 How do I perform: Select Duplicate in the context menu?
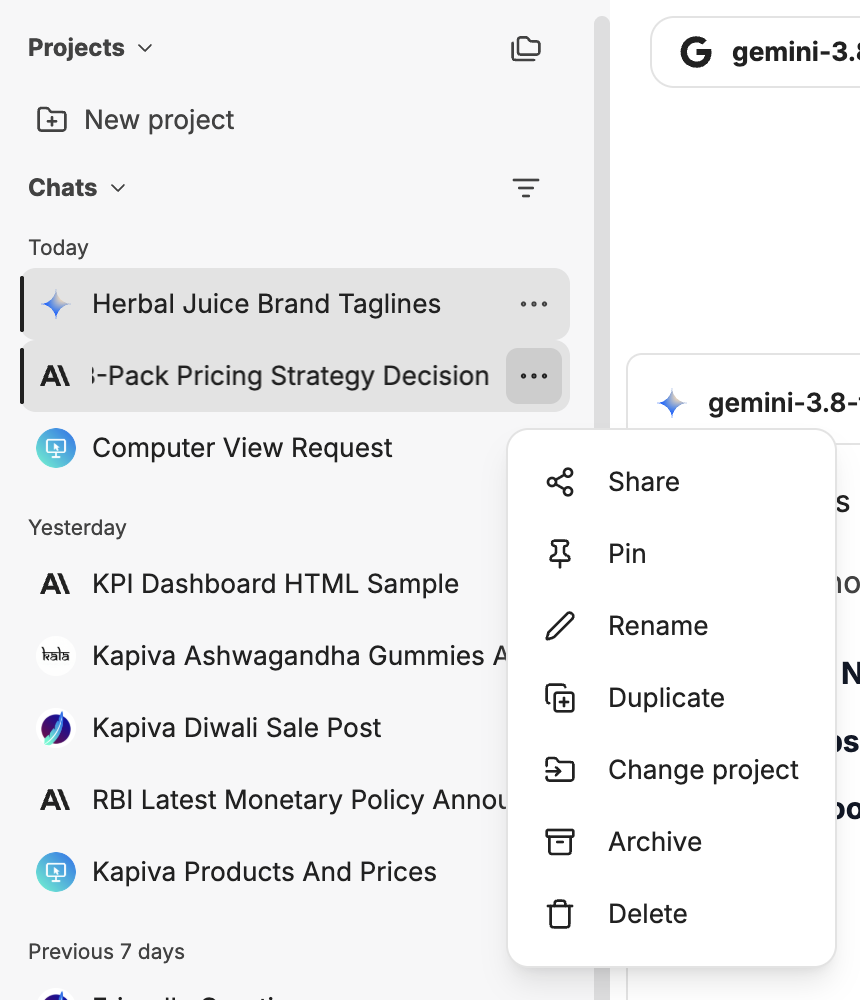click(671, 698)
